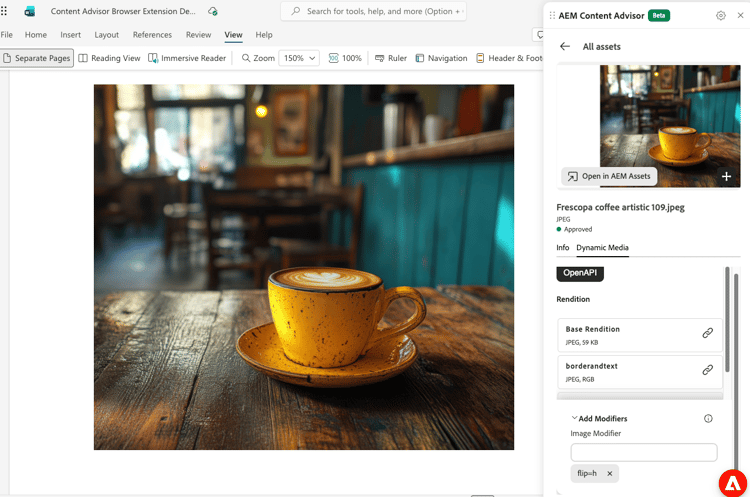Copy link for Base Rendition
This screenshot has width=750, height=497.
click(x=707, y=333)
